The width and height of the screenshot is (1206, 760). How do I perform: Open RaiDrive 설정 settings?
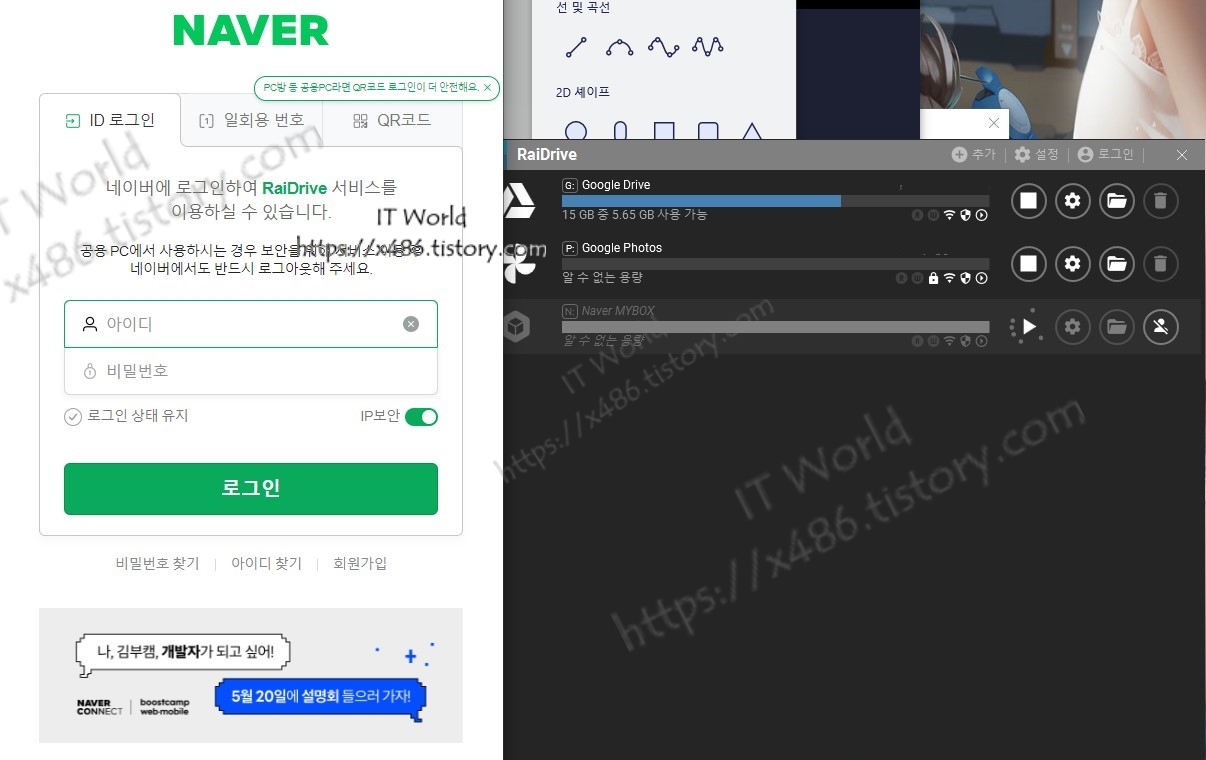pyautogui.click(x=1036, y=155)
